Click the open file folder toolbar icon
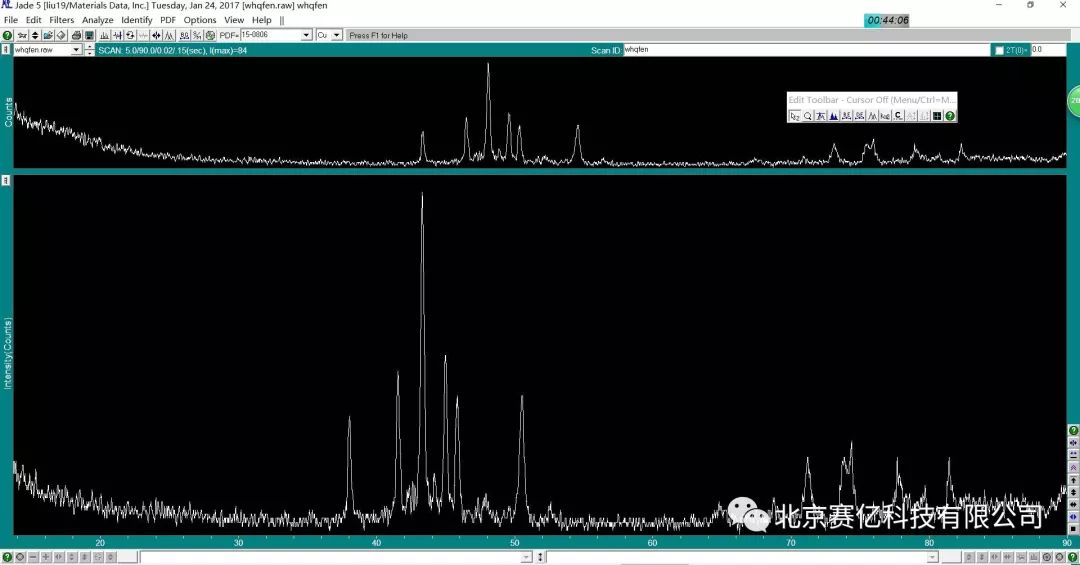The width and height of the screenshot is (1080, 565). [48, 35]
